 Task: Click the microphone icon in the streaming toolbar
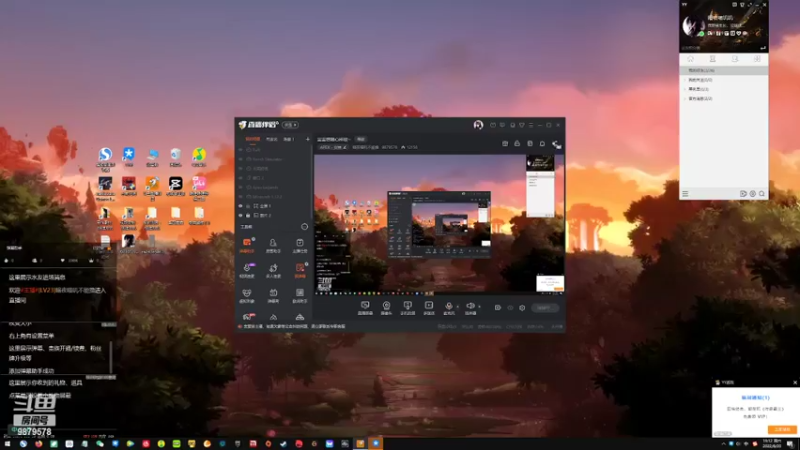[x=448, y=306]
